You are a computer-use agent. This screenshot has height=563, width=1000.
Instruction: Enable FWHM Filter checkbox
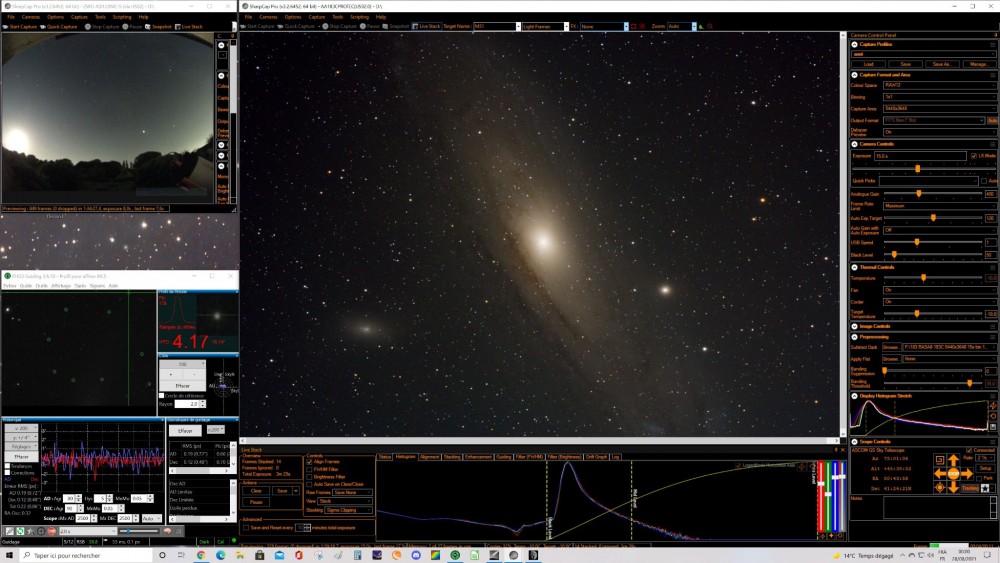point(309,469)
